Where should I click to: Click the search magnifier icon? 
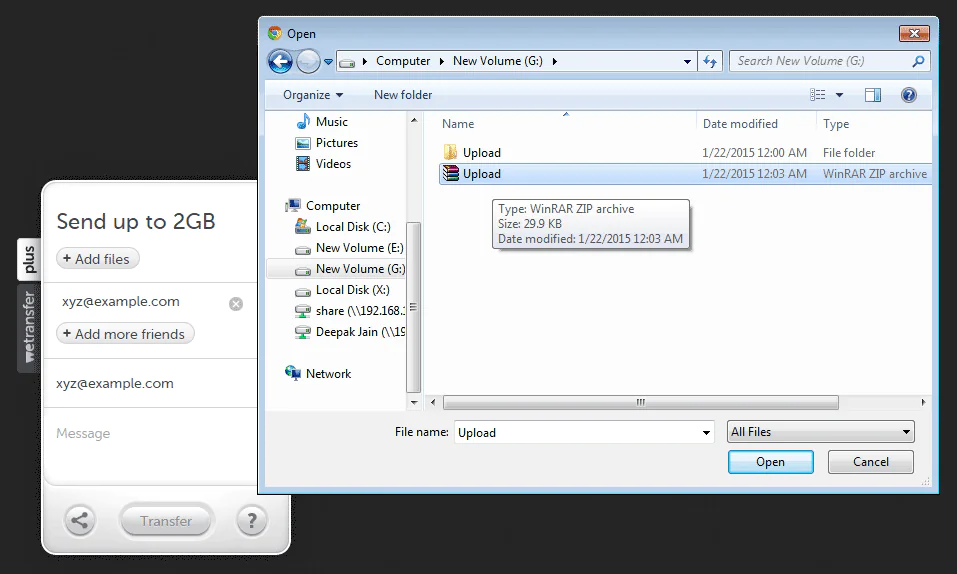click(x=919, y=61)
